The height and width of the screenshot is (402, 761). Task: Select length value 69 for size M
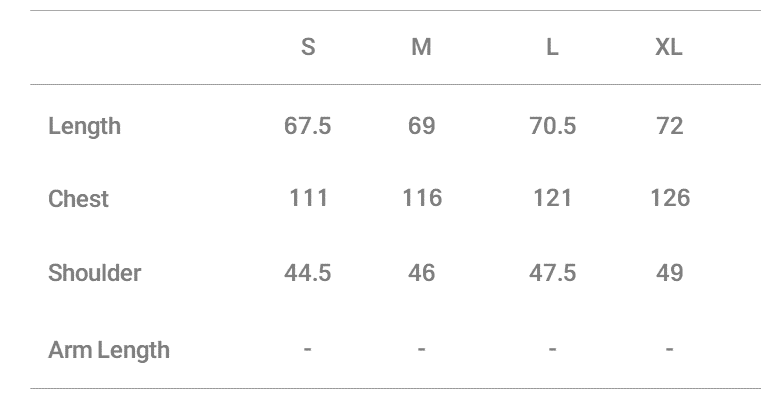click(421, 126)
